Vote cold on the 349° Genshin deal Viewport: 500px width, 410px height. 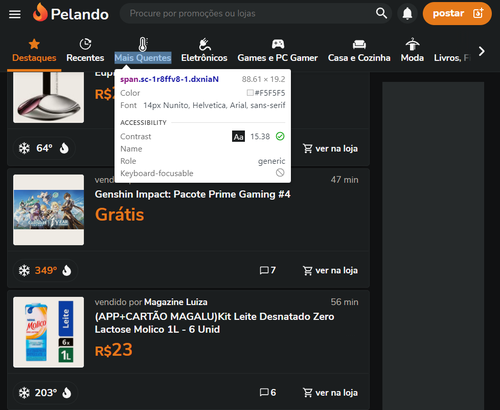click(24, 270)
